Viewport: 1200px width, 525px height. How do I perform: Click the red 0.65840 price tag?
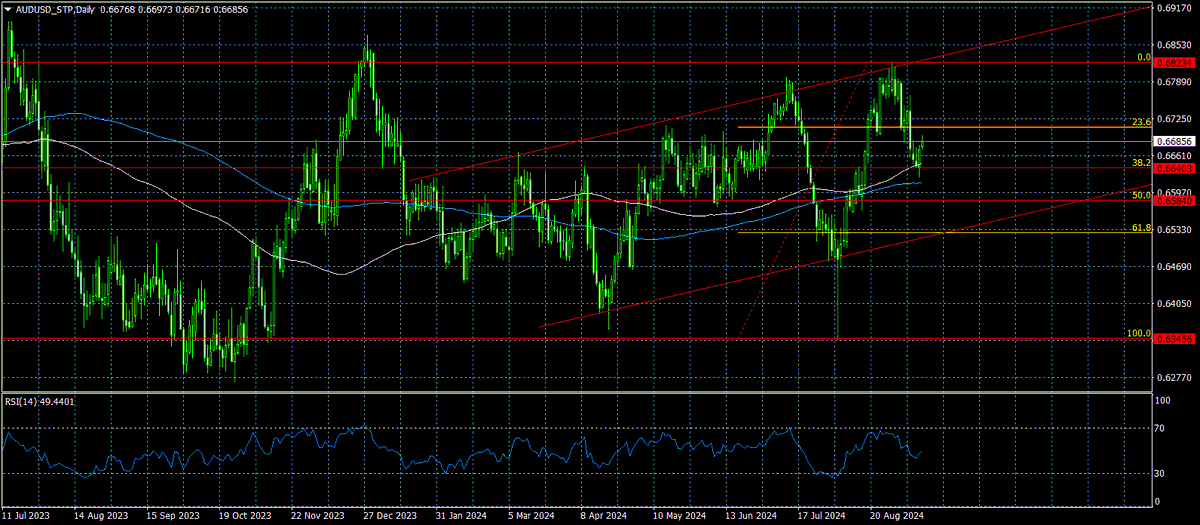coord(1173,201)
